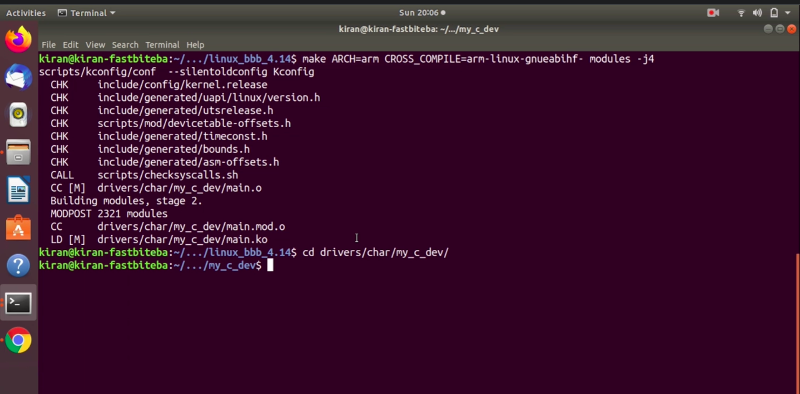
Task: Open Activities overview
Action: click(26, 13)
